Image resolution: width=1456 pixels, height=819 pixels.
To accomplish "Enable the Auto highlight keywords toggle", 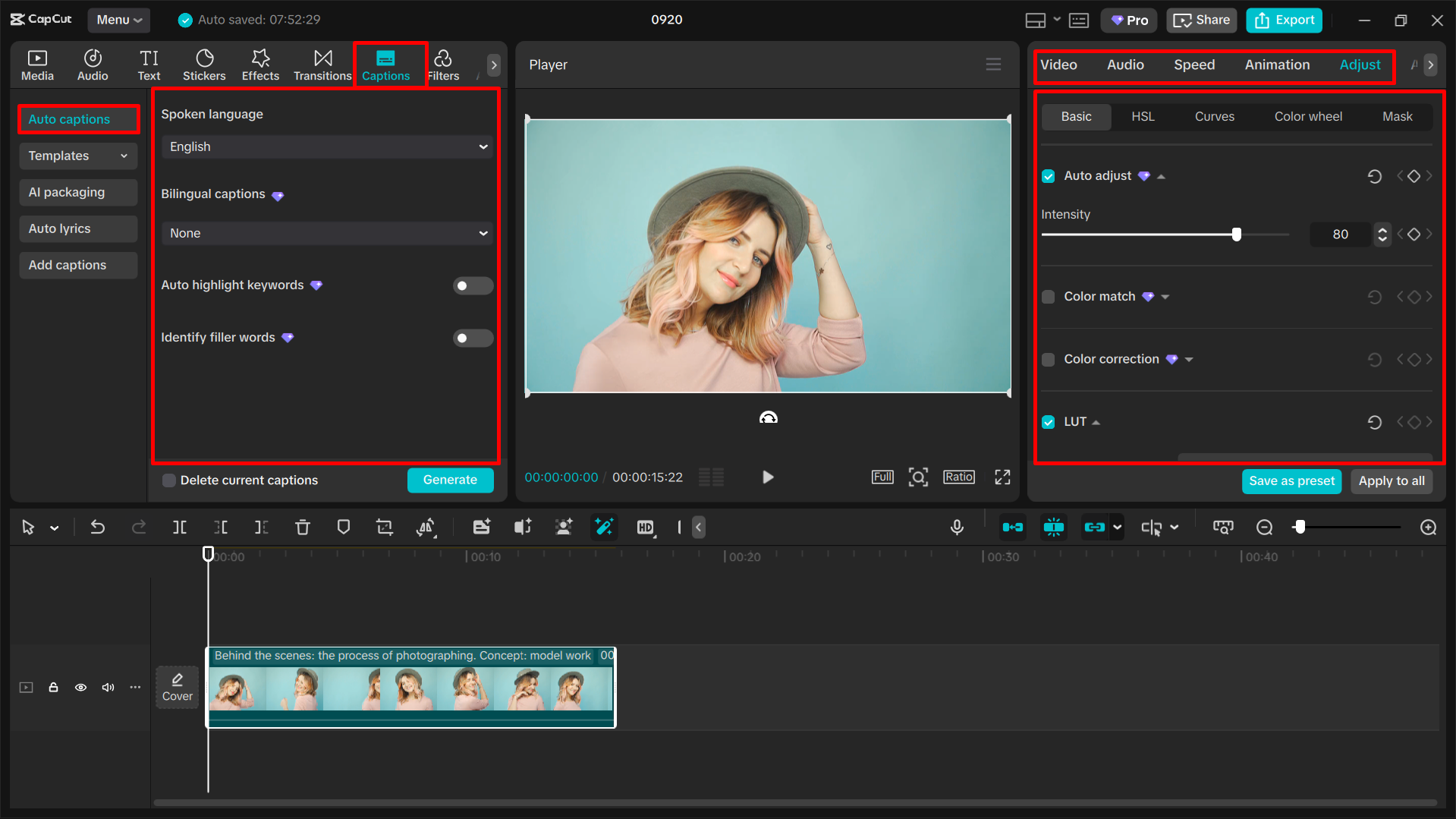I will pyautogui.click(x=473, y=285).
